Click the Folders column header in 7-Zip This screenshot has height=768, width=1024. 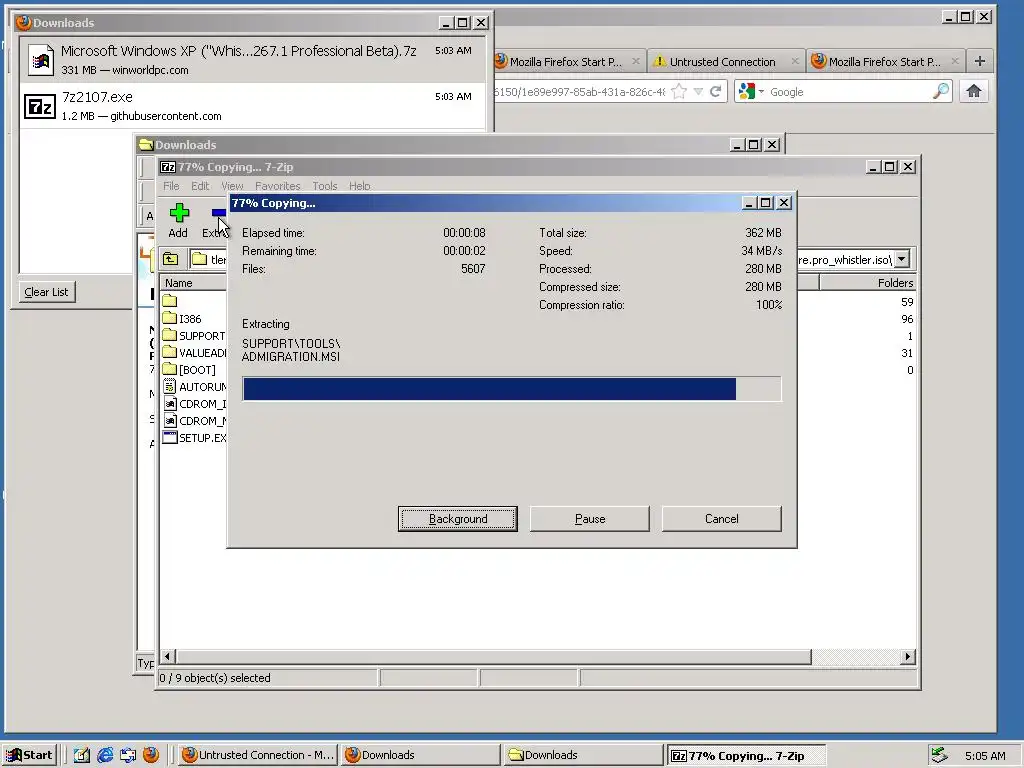(x=867, y=283)
